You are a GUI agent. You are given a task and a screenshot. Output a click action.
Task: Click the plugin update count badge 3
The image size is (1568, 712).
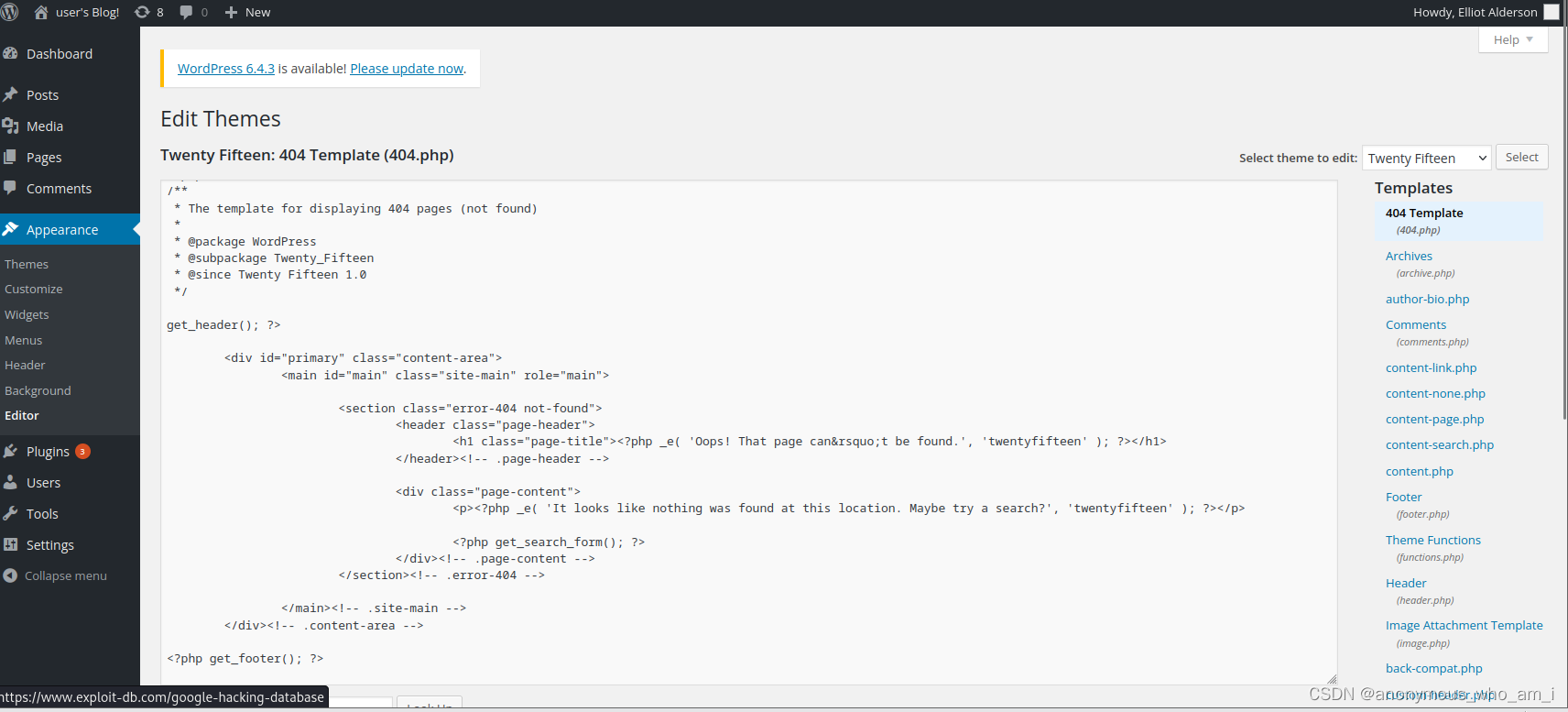pyautogui.click(x=82, y=451)
